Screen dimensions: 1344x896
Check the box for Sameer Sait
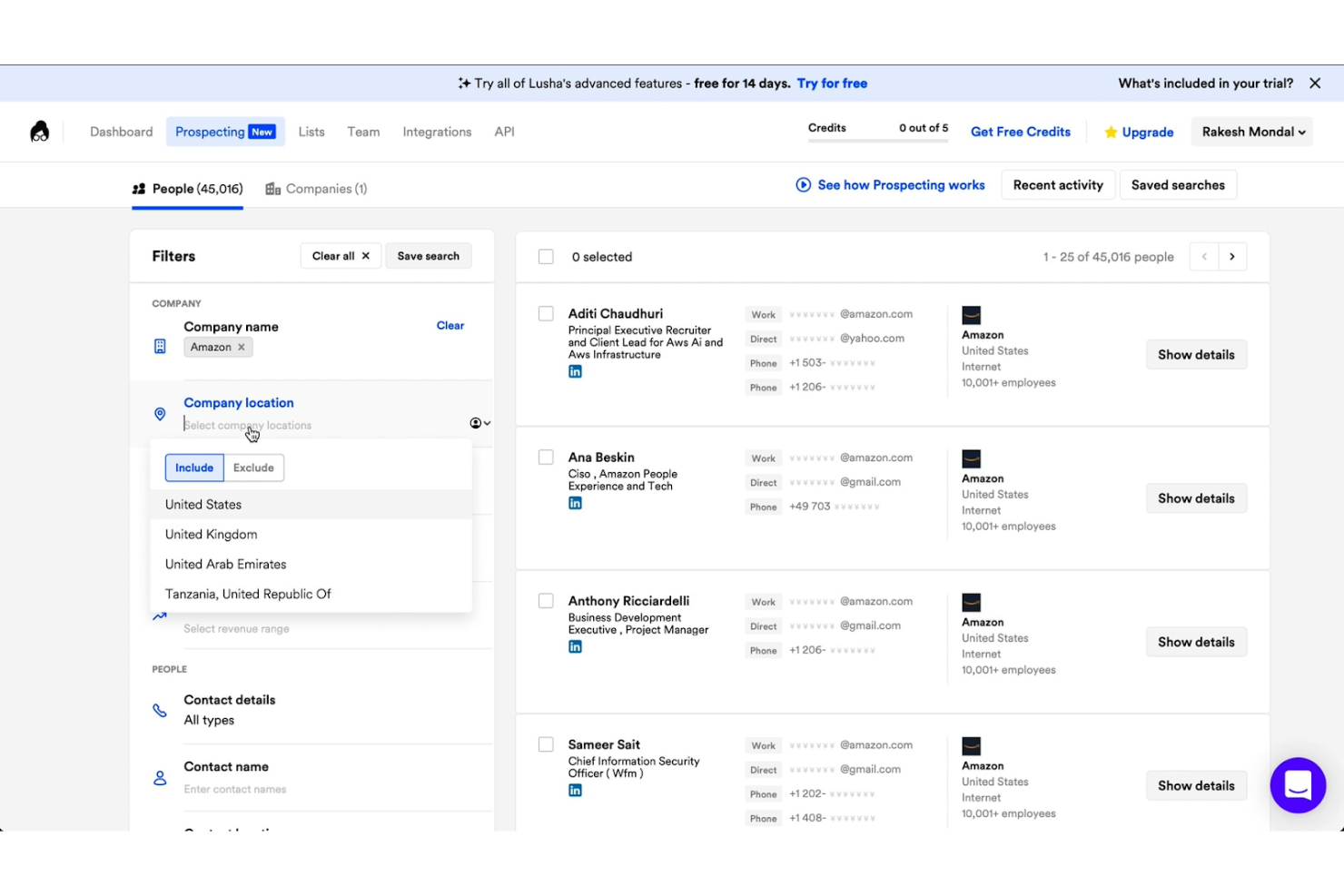pos(546,744)
